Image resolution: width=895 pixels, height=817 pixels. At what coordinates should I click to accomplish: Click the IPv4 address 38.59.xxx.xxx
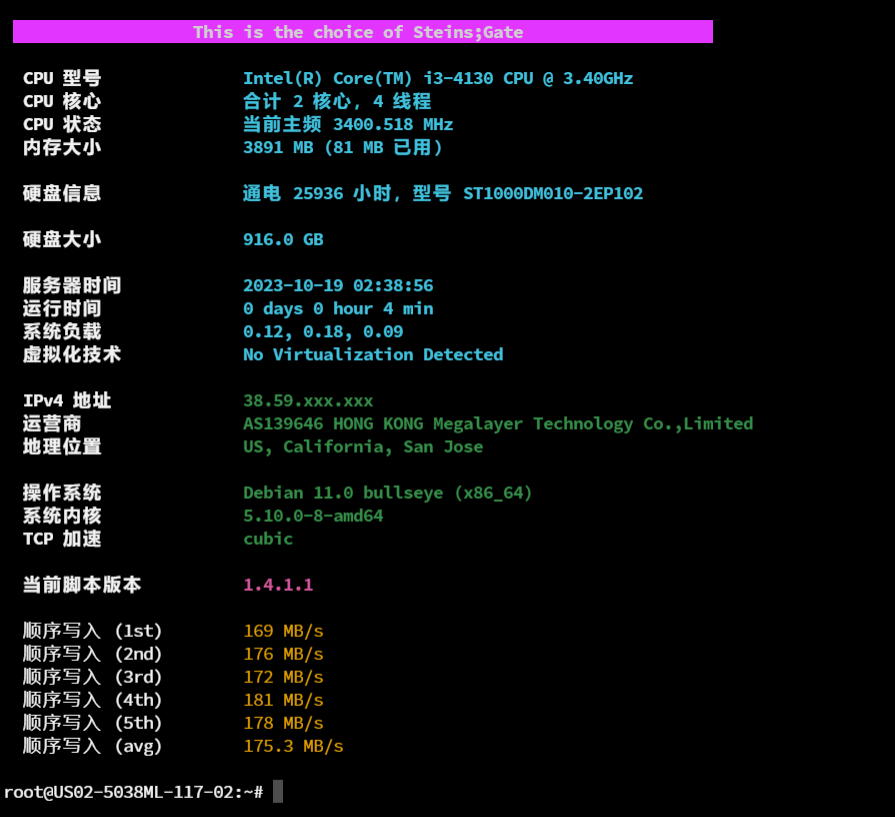coord(308,400)
